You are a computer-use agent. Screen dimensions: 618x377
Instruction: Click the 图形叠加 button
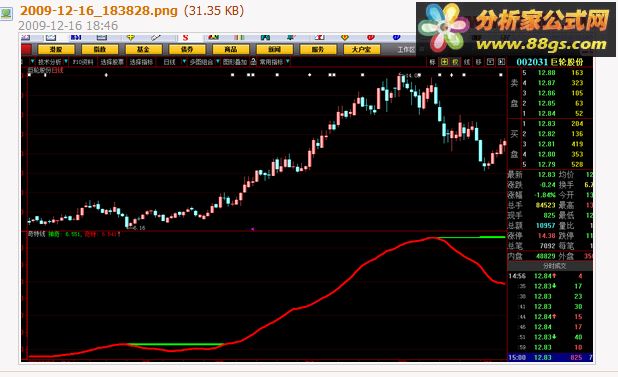(235, 61)
